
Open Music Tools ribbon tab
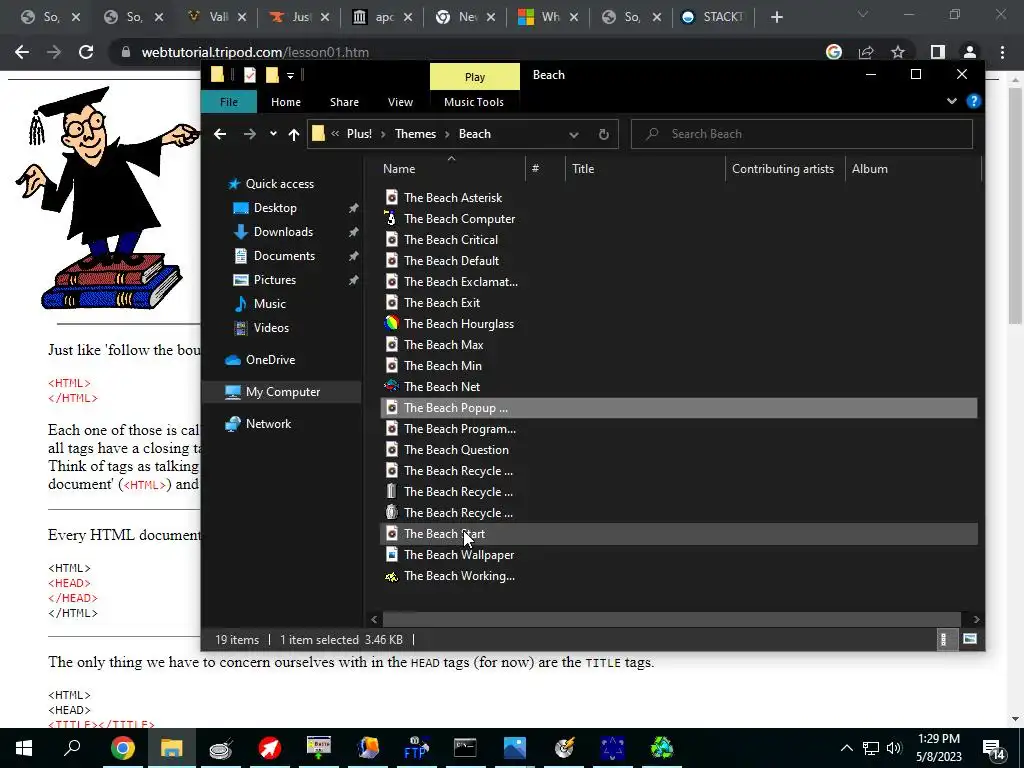pos(473,102)
